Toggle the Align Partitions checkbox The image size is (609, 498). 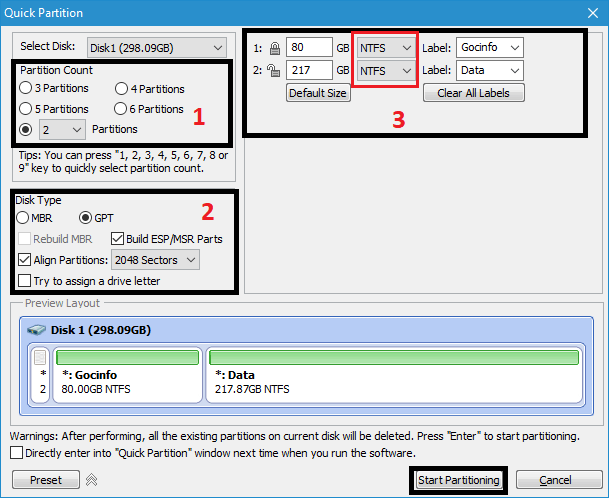click(24, 259)
